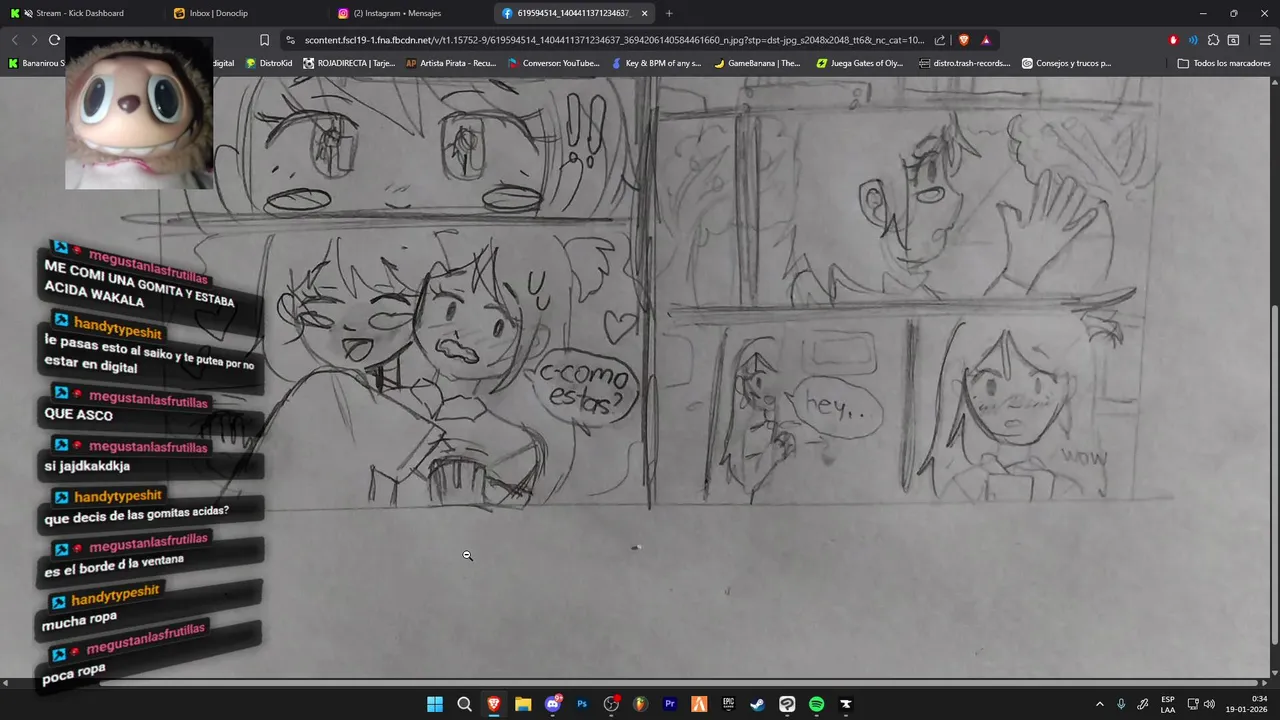1280x720 pixels.
Task: Open the Juega Gates of Olympus bookmark
Action: (x=860, y=63)
